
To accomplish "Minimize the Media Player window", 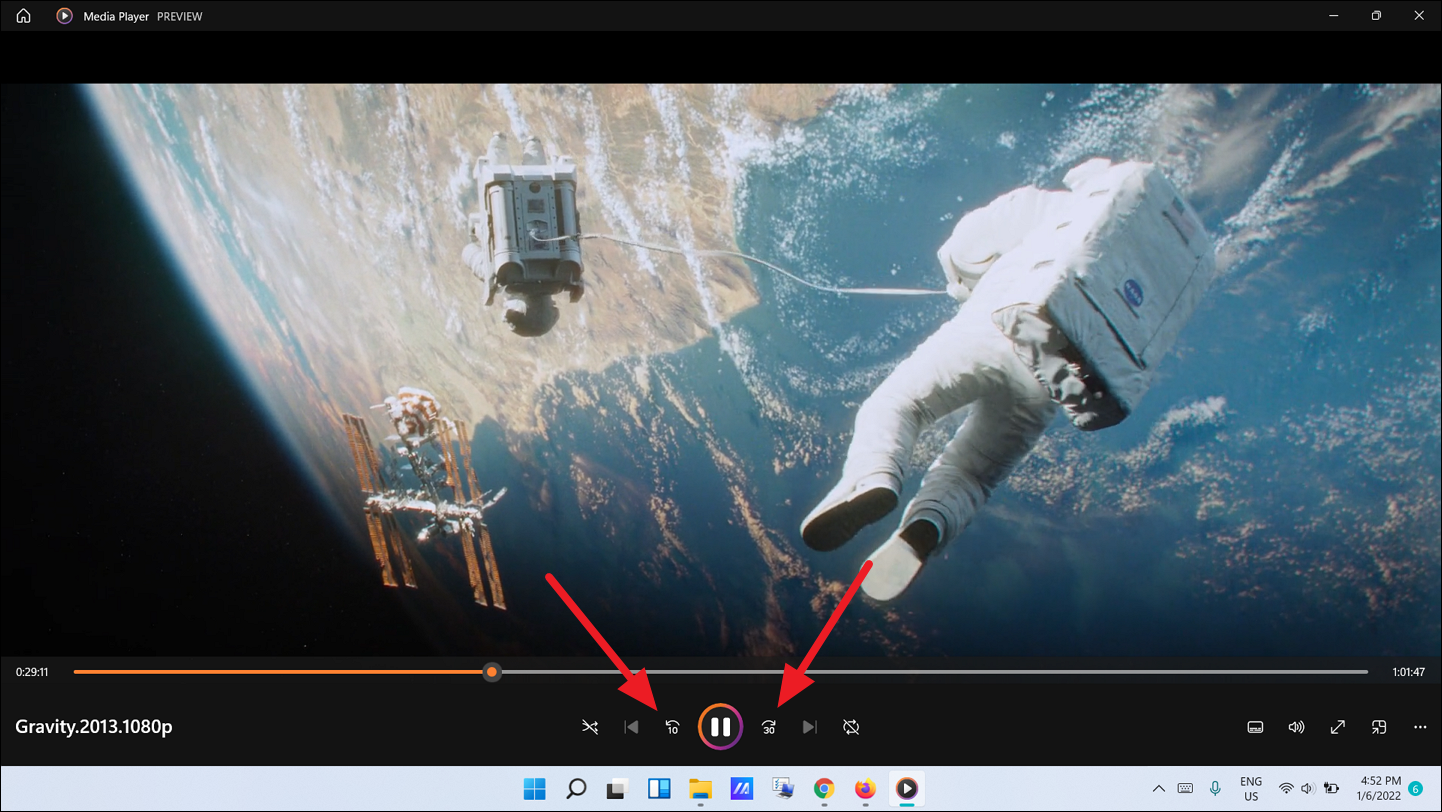I will (x=1334, y=16).
